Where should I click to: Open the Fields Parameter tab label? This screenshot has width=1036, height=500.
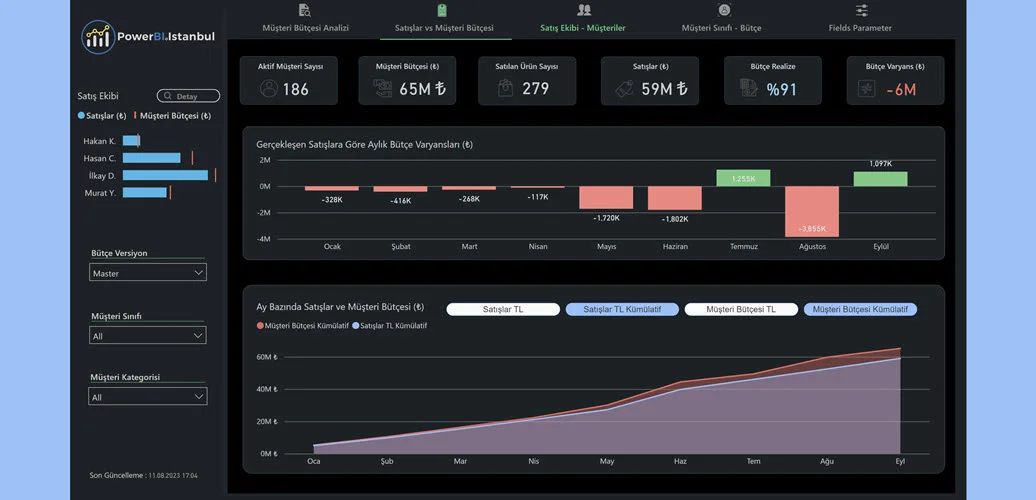[x=860, y=28]
